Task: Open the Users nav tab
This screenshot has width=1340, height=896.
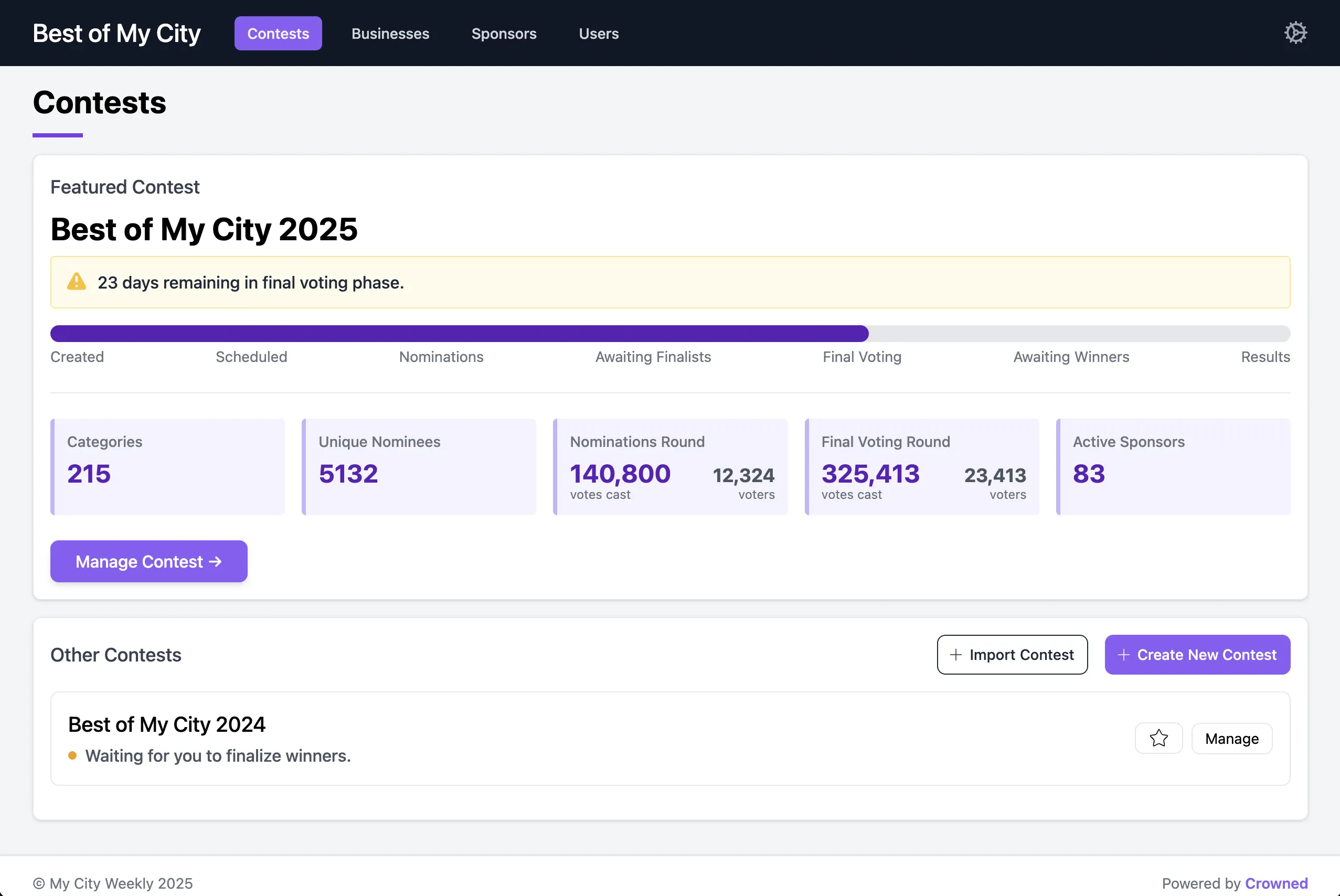Action: 598,34
